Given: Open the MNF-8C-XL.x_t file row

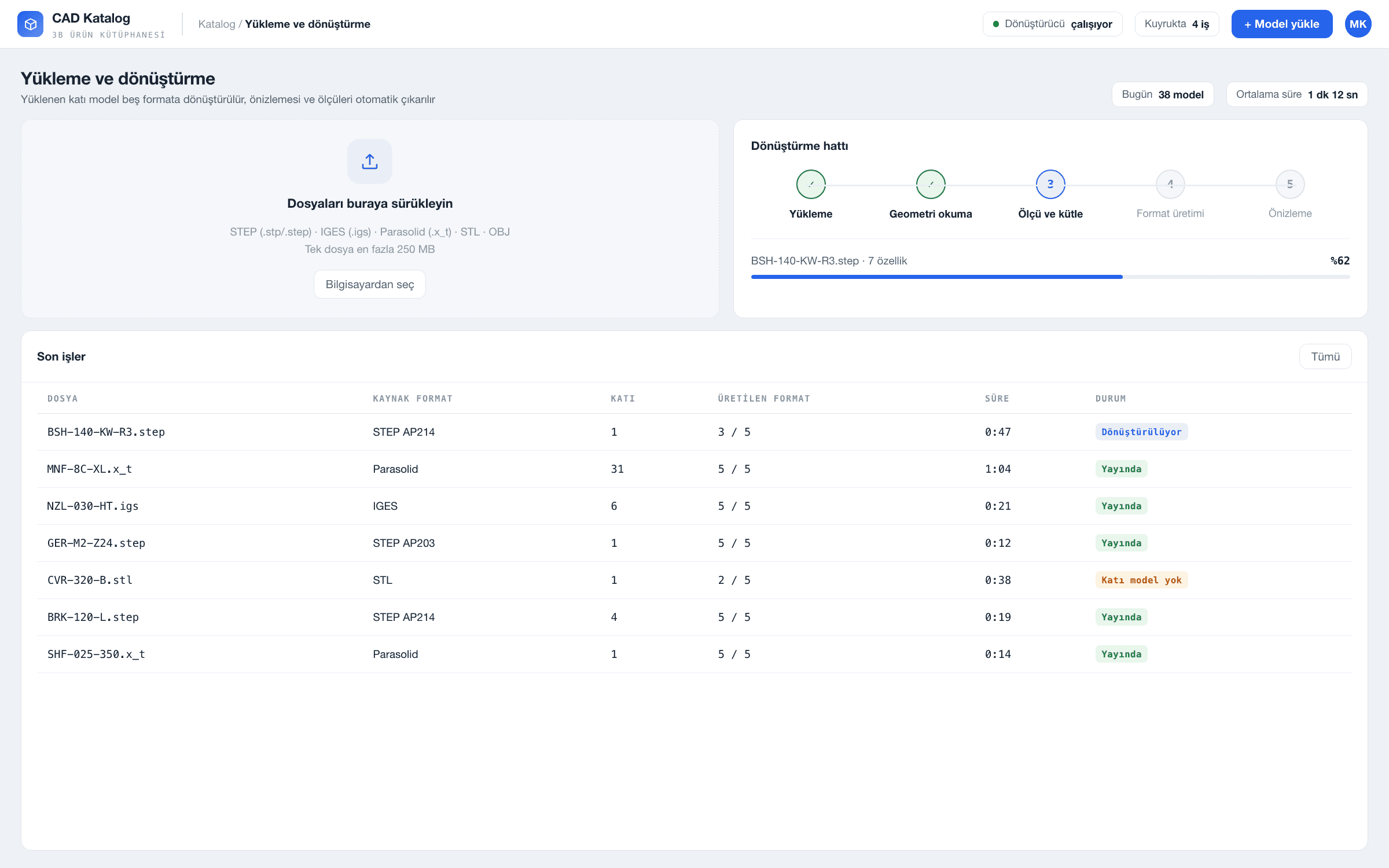Looking at the screenshot, I should pos(694,469).
